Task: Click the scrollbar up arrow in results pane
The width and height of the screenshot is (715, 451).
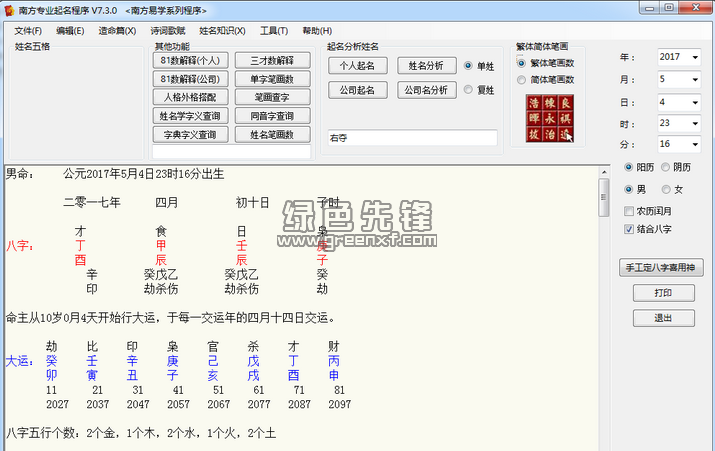Action: coord(604,172)
